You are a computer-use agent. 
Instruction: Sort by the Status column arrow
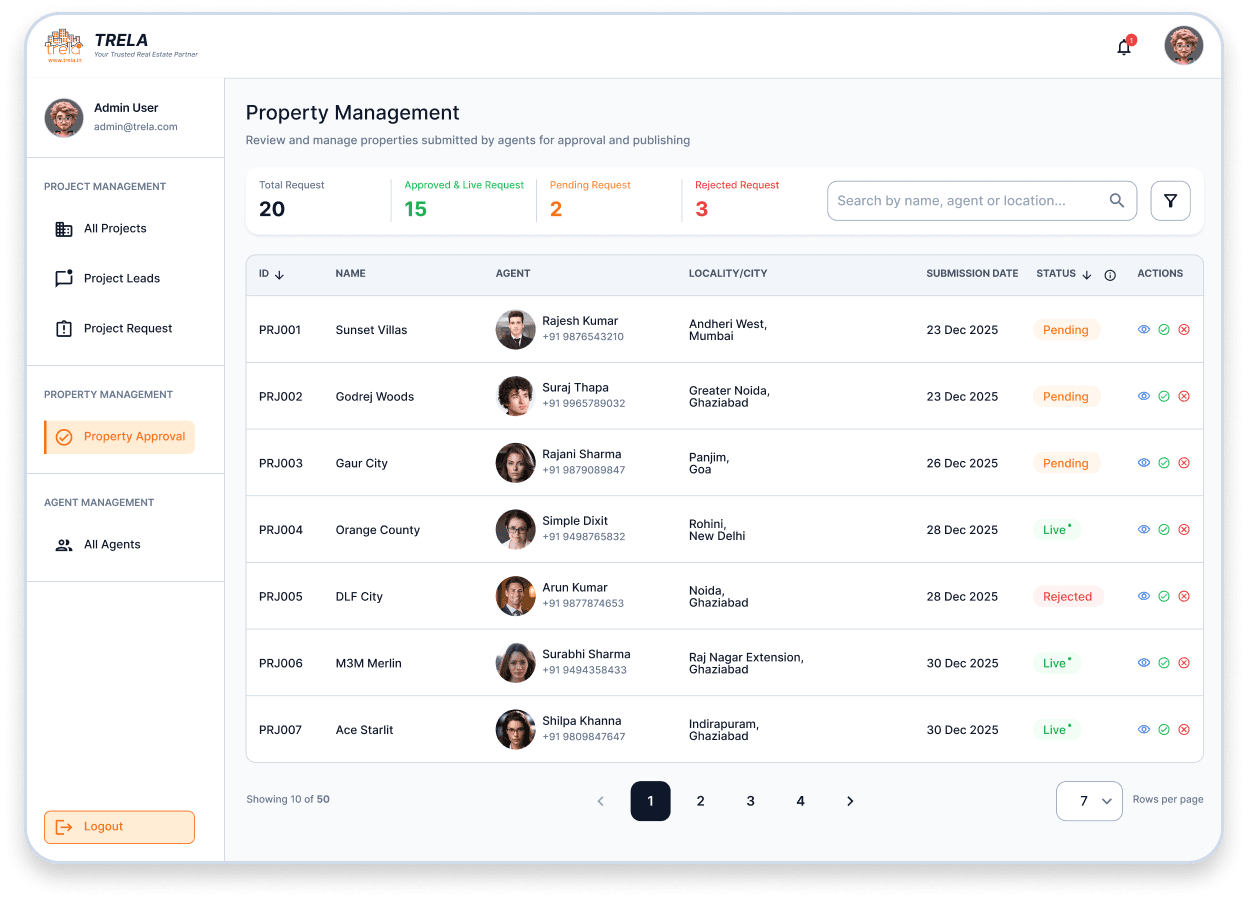pyautogui.click(x=1087, y=275)
